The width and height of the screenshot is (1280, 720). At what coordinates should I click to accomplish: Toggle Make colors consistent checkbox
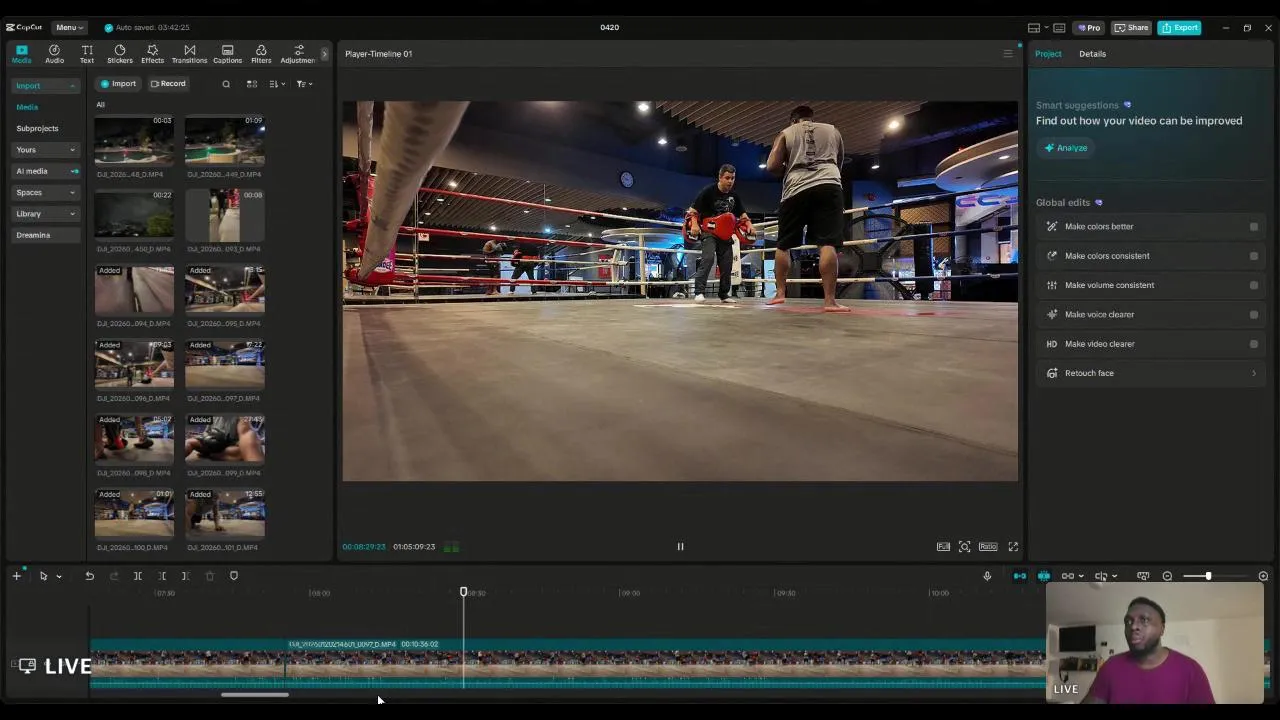(1254, 256)
